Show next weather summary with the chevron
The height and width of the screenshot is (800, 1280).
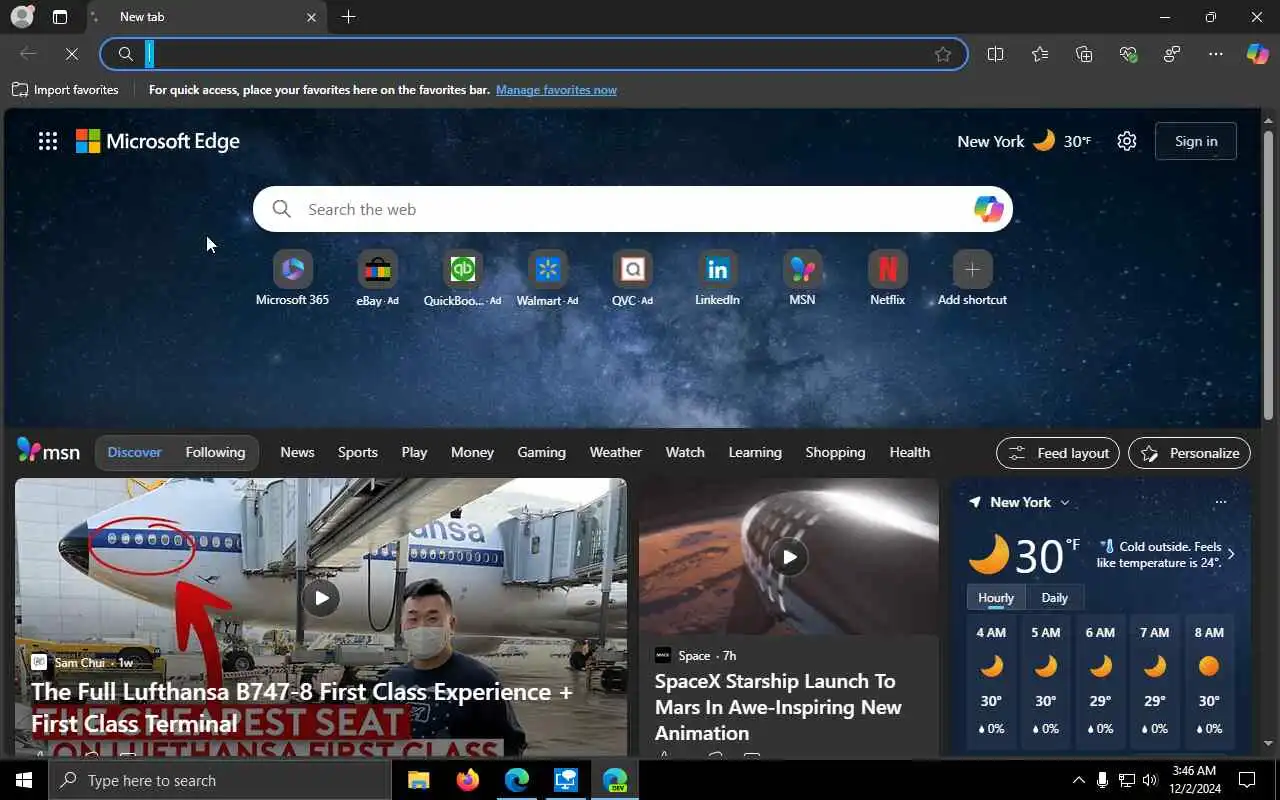(1231, 554)
